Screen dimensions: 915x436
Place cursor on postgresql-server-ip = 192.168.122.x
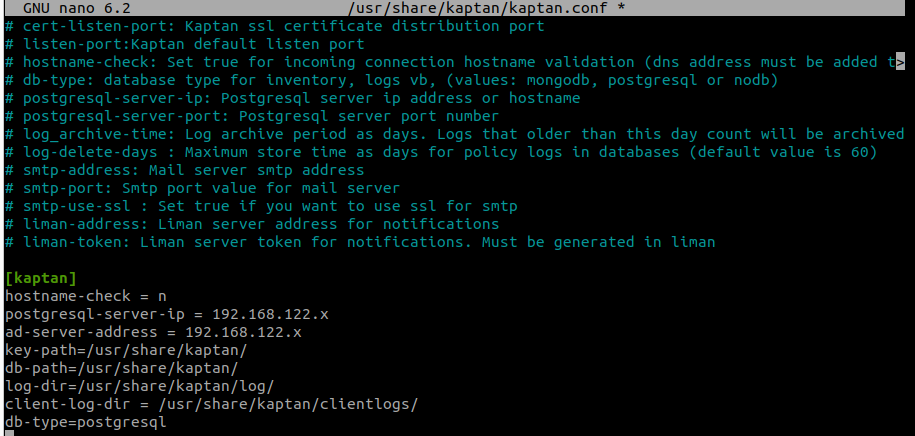(166, 315)
